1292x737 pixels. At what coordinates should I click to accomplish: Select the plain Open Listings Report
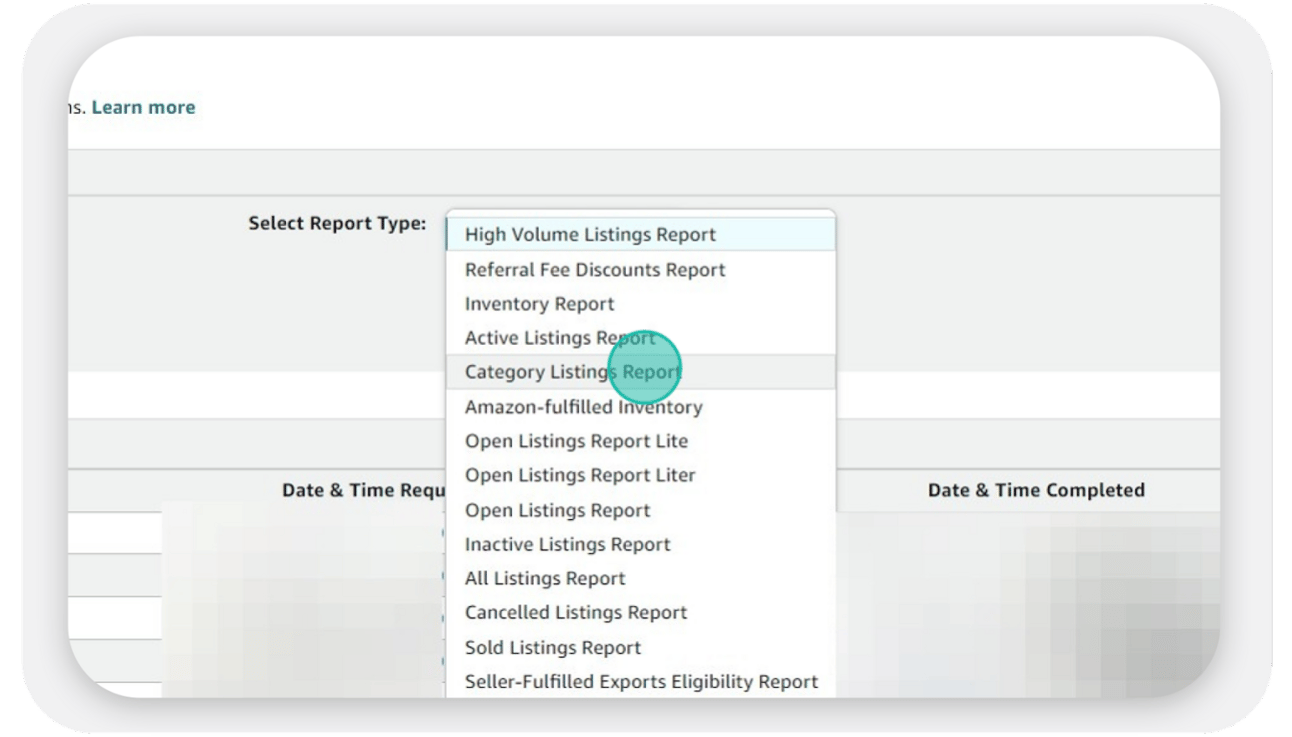click(640, 510)
